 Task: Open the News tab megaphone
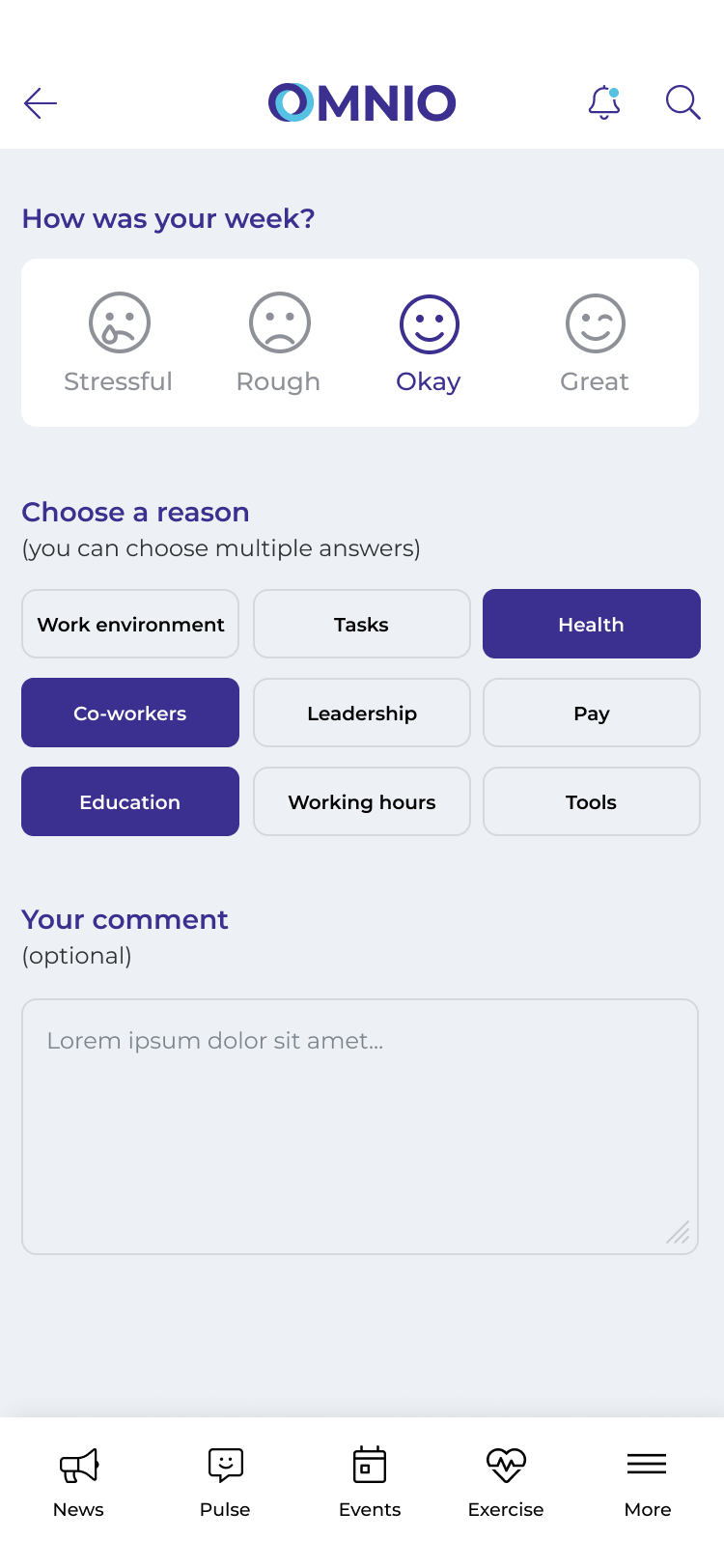click(x=79, y=1466)
